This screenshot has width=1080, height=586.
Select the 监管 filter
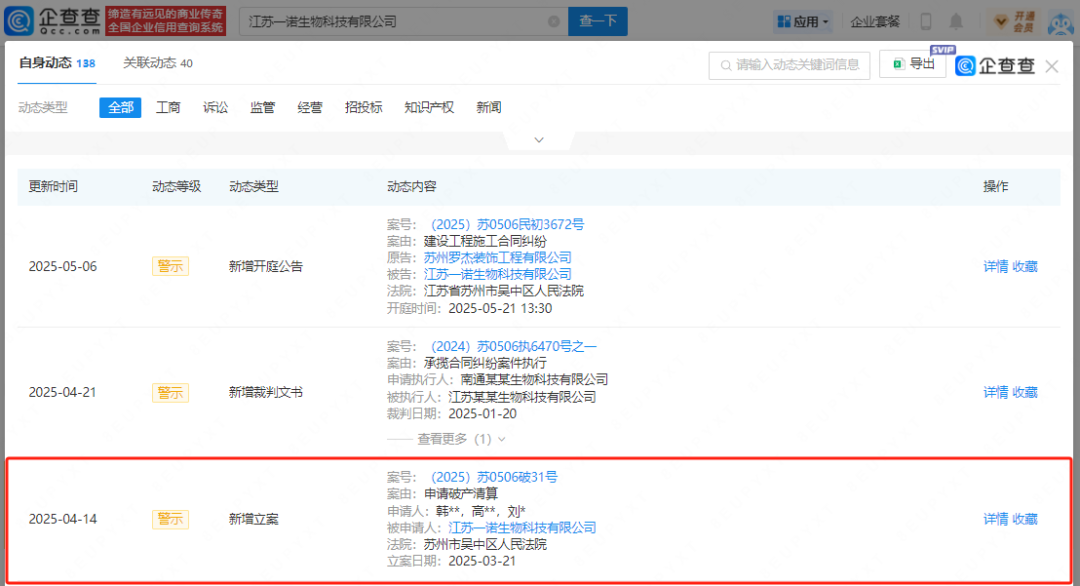[262, 107]
